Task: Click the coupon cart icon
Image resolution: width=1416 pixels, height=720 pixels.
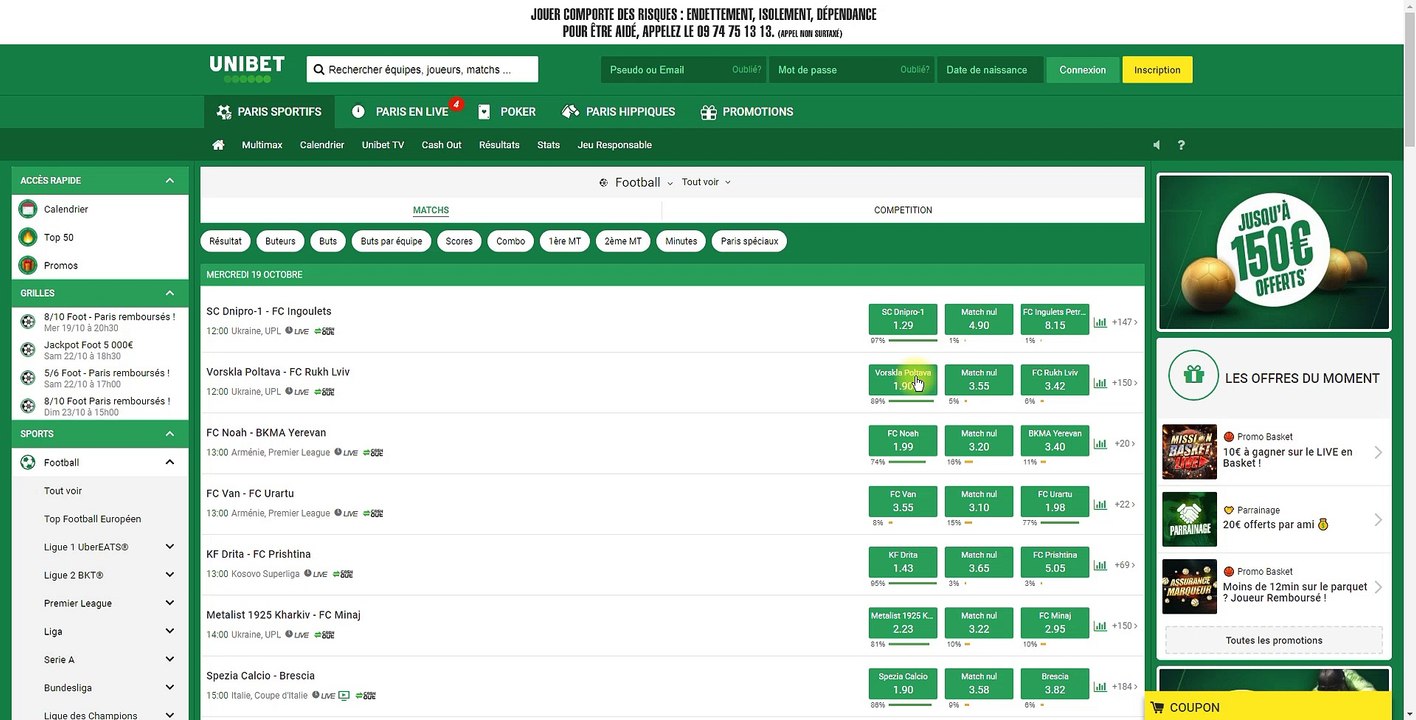Action: tap(1157, 707)
